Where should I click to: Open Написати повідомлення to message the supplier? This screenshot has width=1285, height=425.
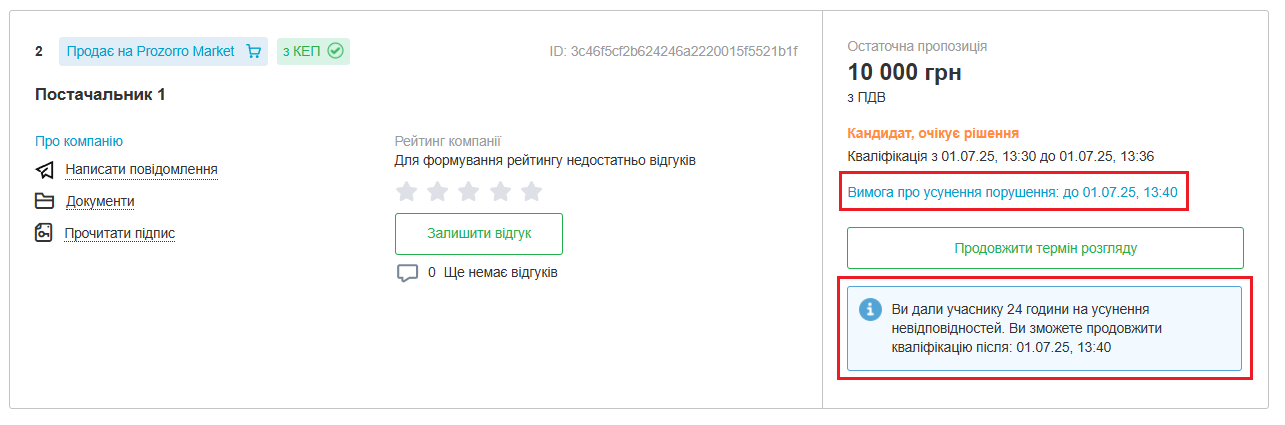coord(141,170)
